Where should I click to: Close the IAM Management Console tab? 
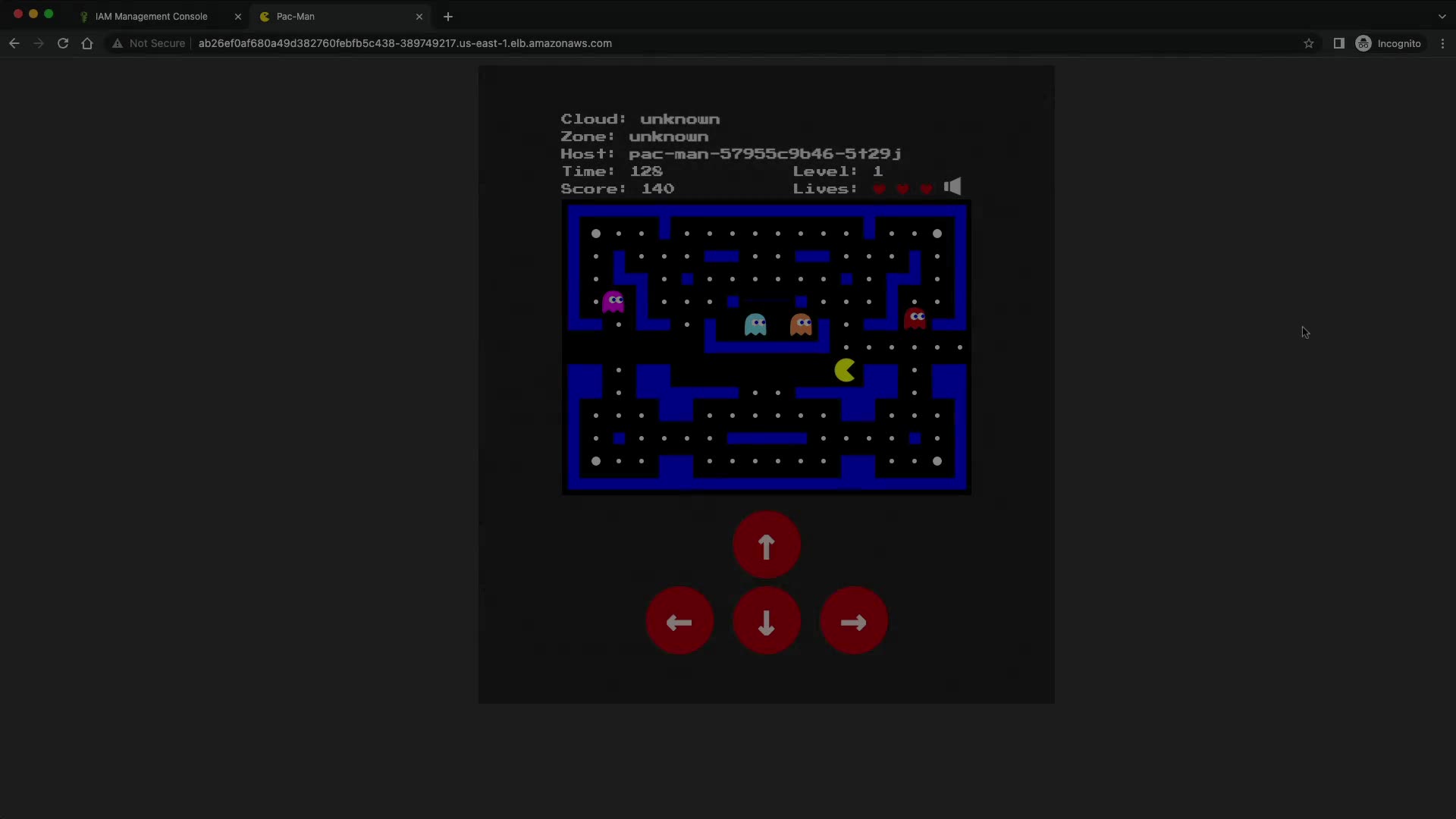click(237, 16)
